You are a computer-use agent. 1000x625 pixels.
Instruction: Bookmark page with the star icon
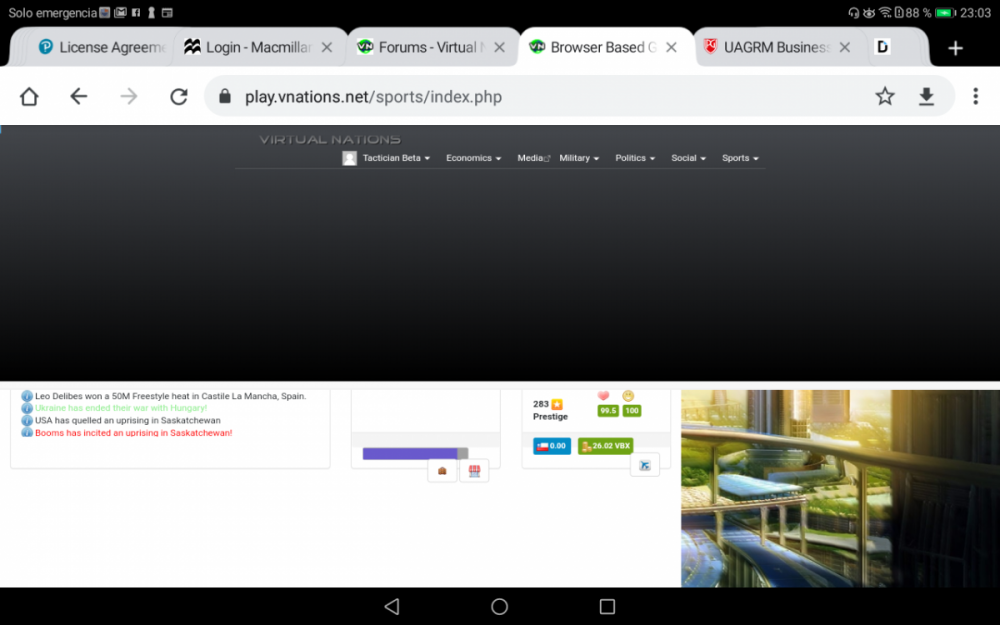[x=885, y=96]
